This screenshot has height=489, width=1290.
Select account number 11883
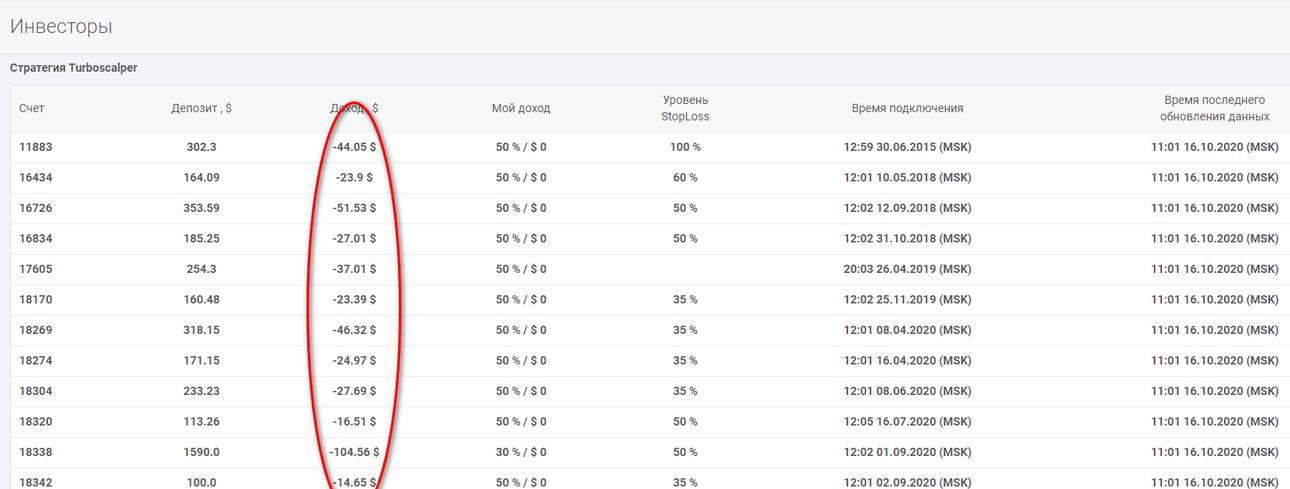tap(35, 147)
